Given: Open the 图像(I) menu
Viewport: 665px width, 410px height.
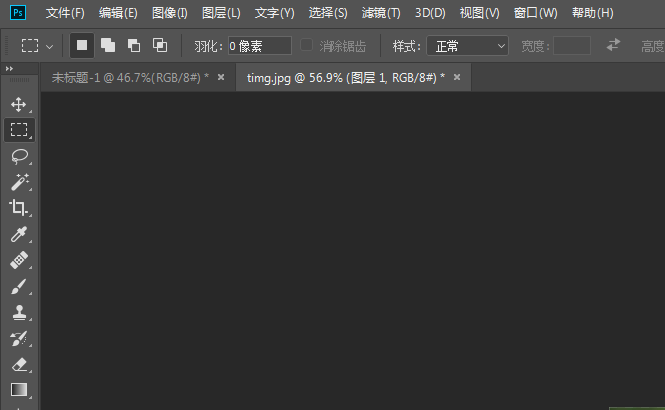Looking at the screenshot, I should 170,13.
